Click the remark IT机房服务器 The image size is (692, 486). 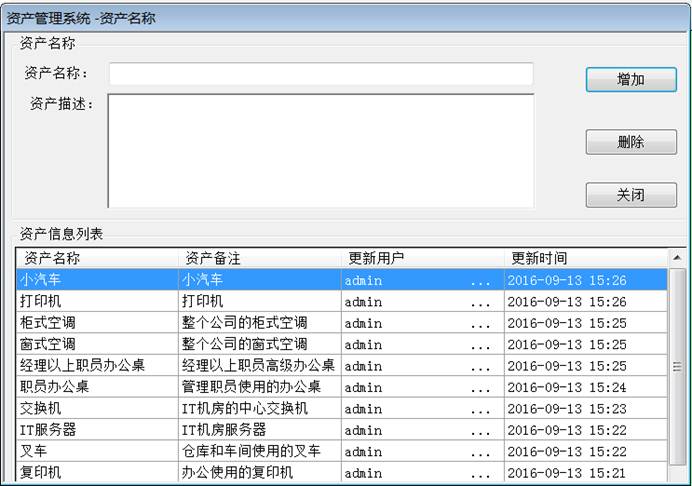(224, 429)
